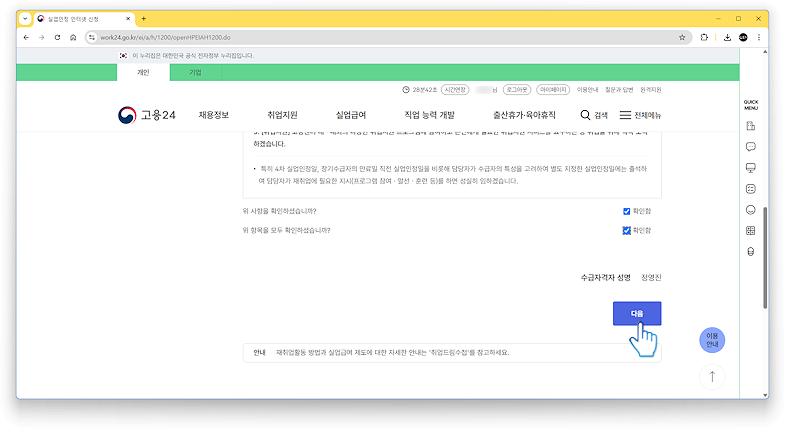Click the 고용24 logo
The height and width of the screenshot is (429, 785).
point(147,115)
